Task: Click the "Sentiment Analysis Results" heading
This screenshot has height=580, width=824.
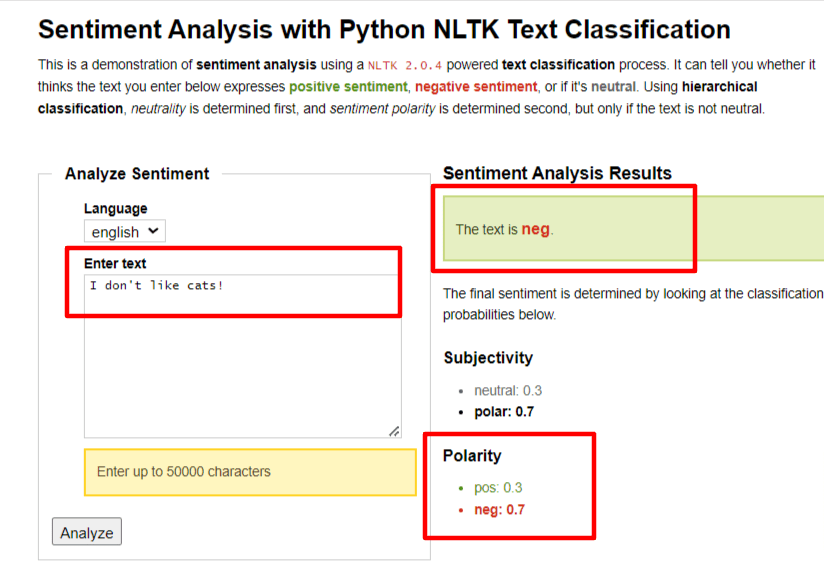Action: [557, 174]
